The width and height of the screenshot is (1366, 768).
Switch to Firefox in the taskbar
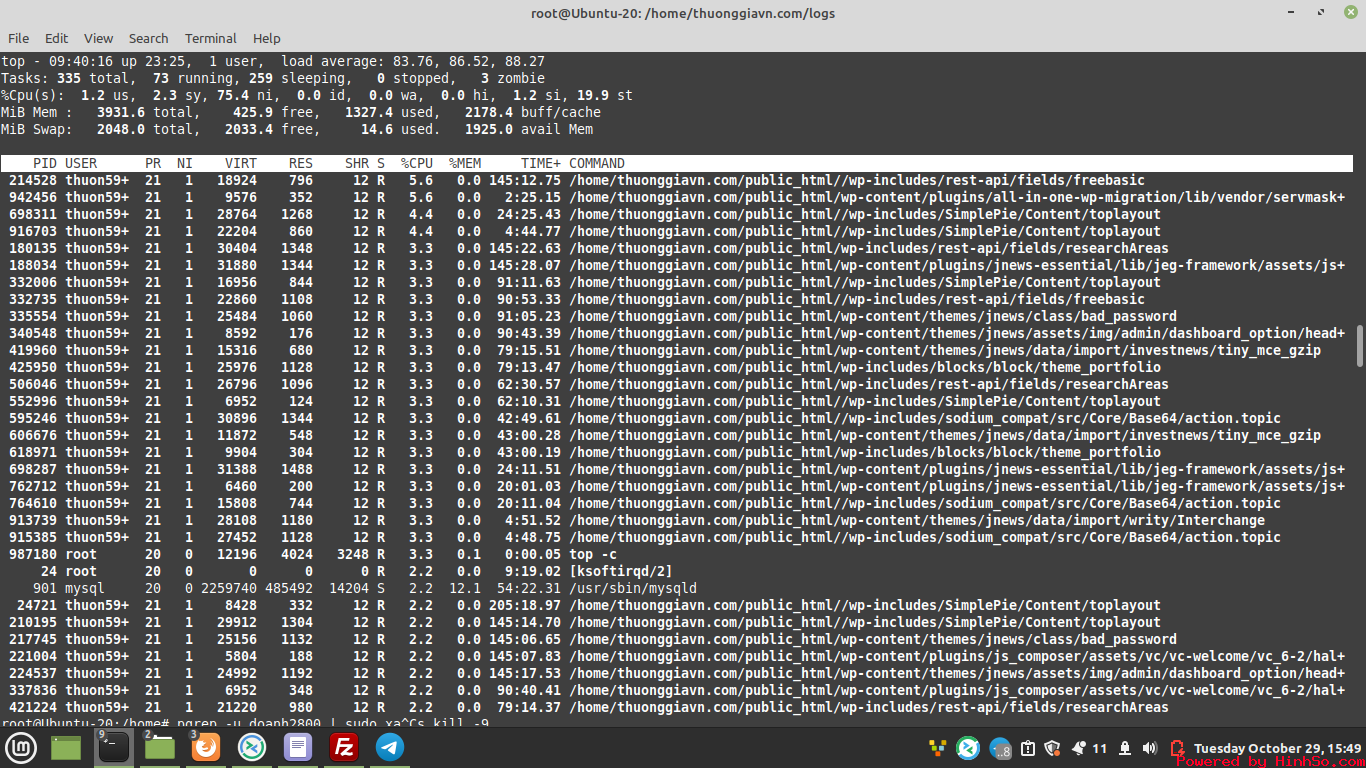[x=206, y=747]
